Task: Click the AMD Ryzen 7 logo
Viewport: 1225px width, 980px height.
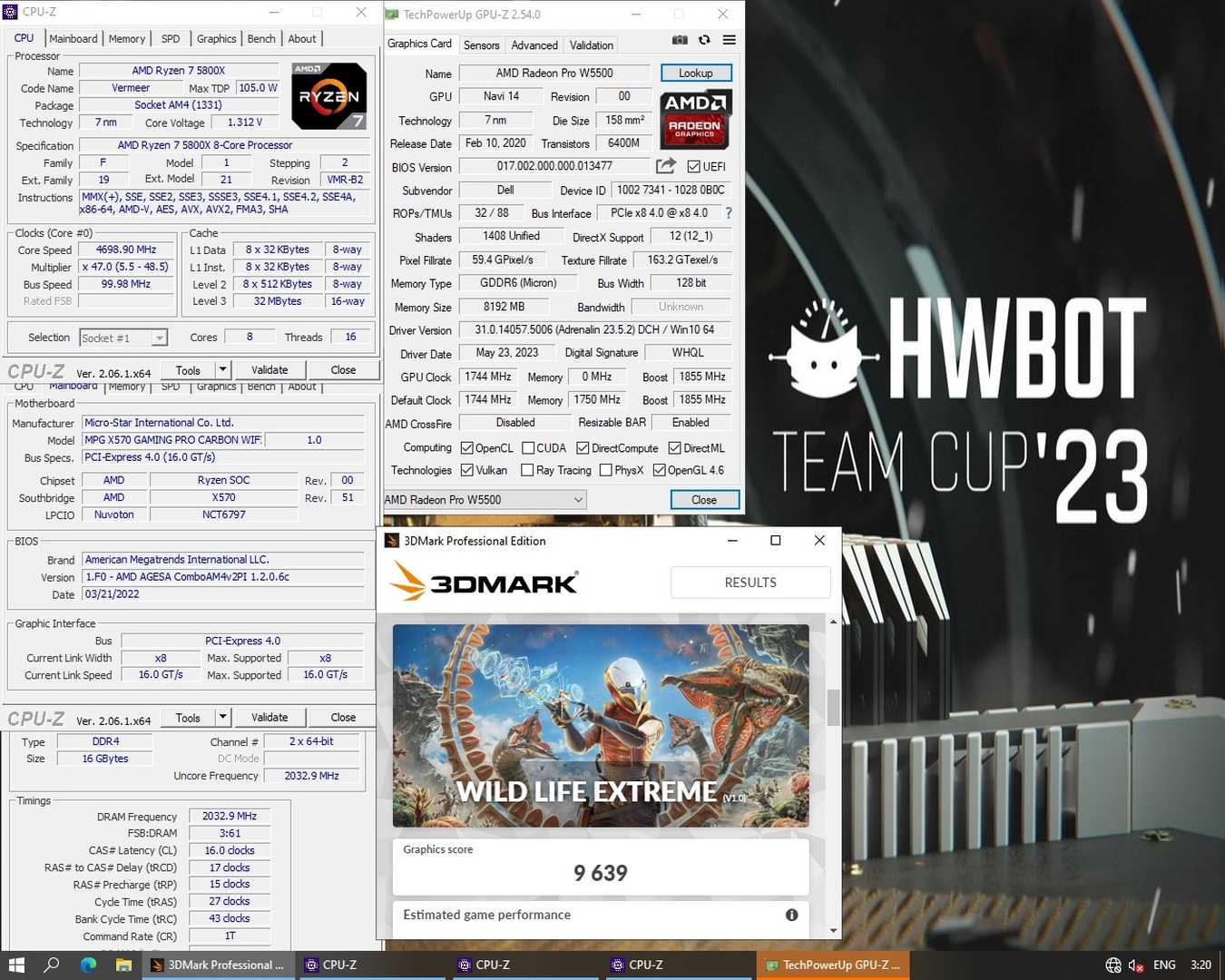Action: [x=329, y=96]
